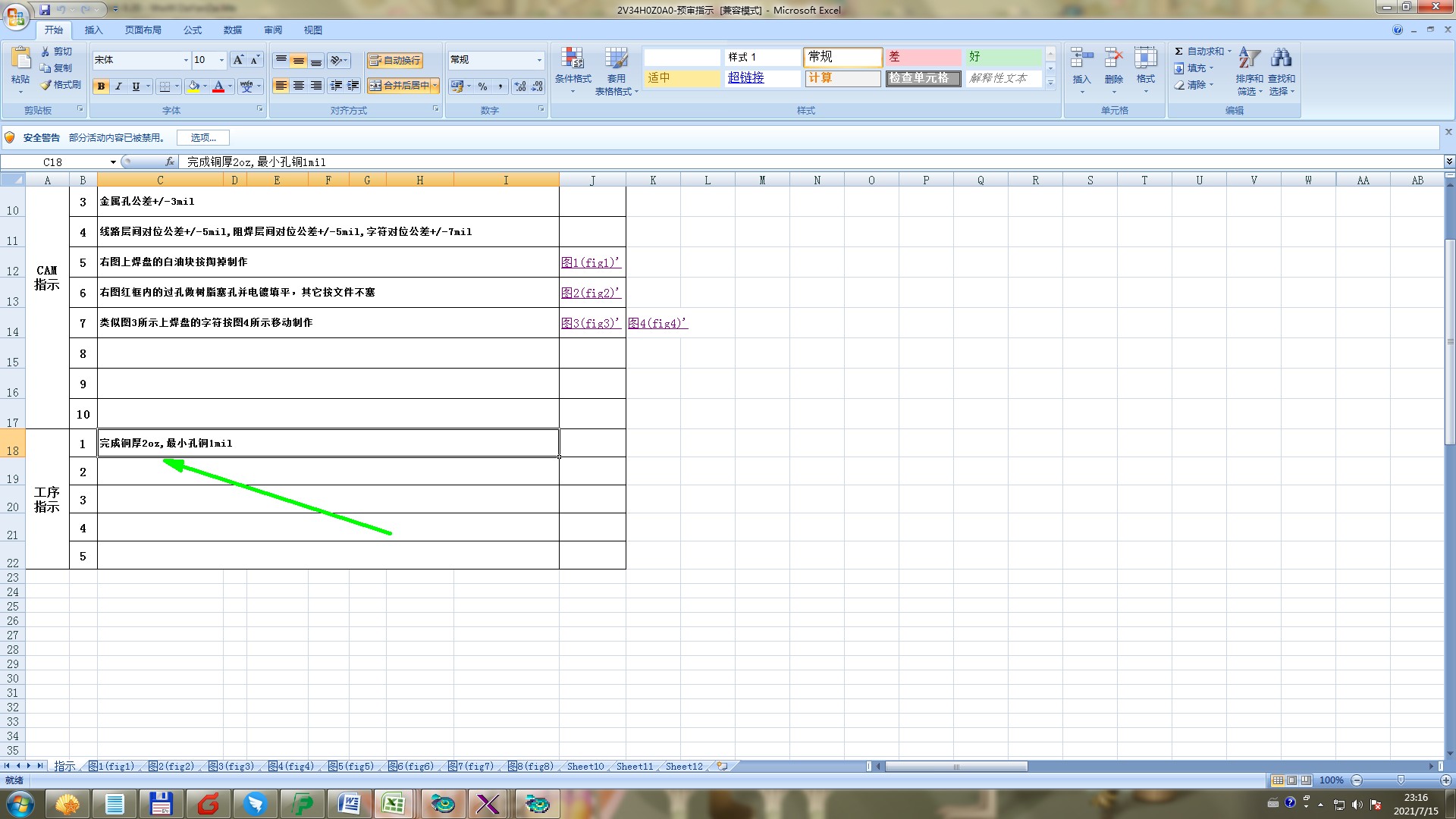Toggle Italic formatting button
The height and width of the screenshot is (819, 1456).
[x=118, y=86]
